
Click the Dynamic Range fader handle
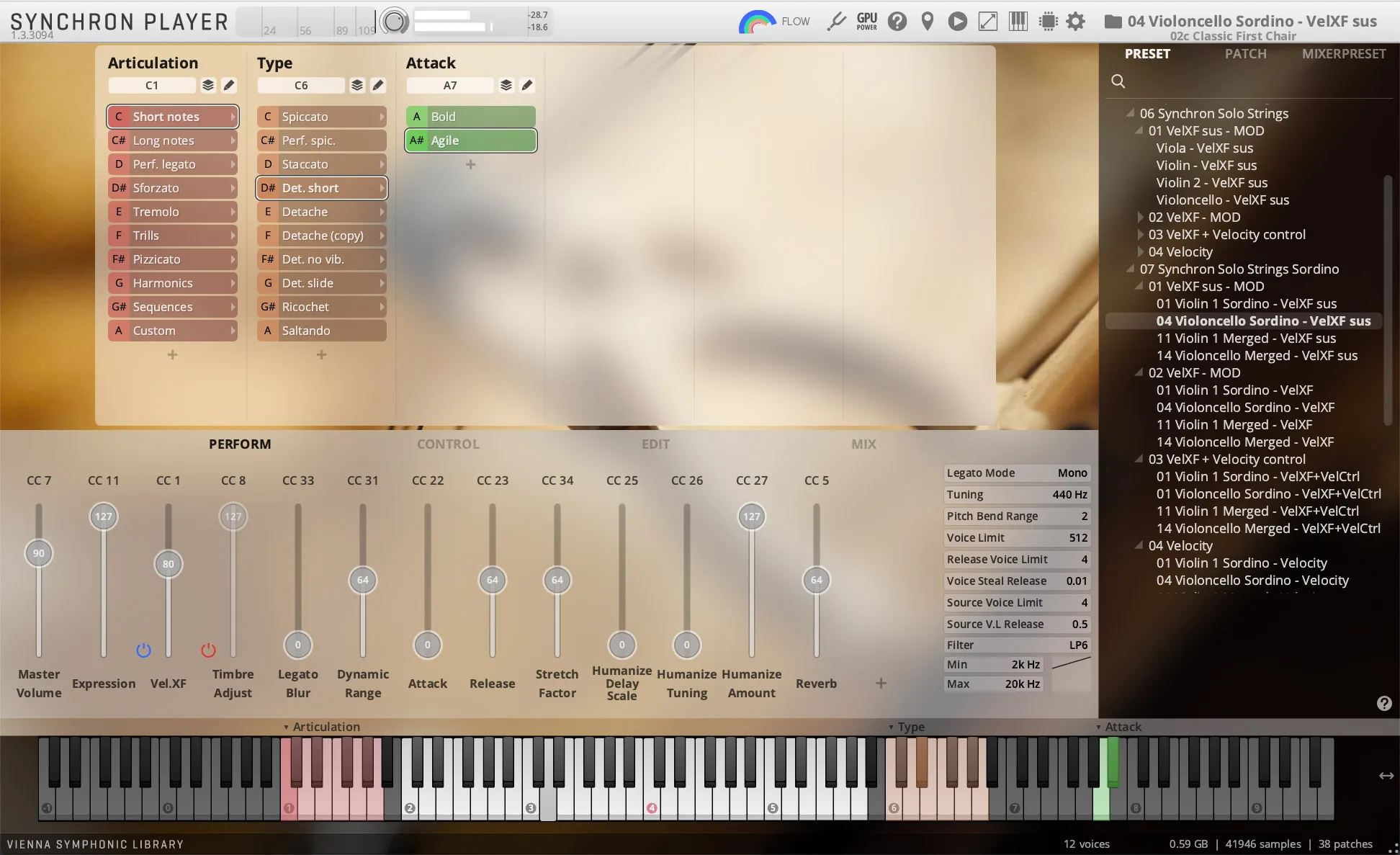(x=362, y=580)
